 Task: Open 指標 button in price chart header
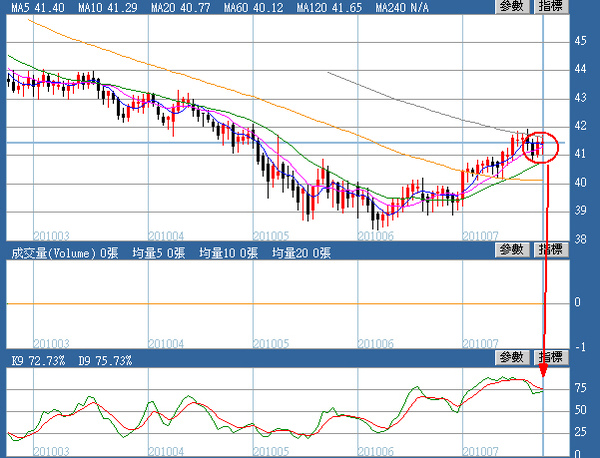click(x=550, y=7)
